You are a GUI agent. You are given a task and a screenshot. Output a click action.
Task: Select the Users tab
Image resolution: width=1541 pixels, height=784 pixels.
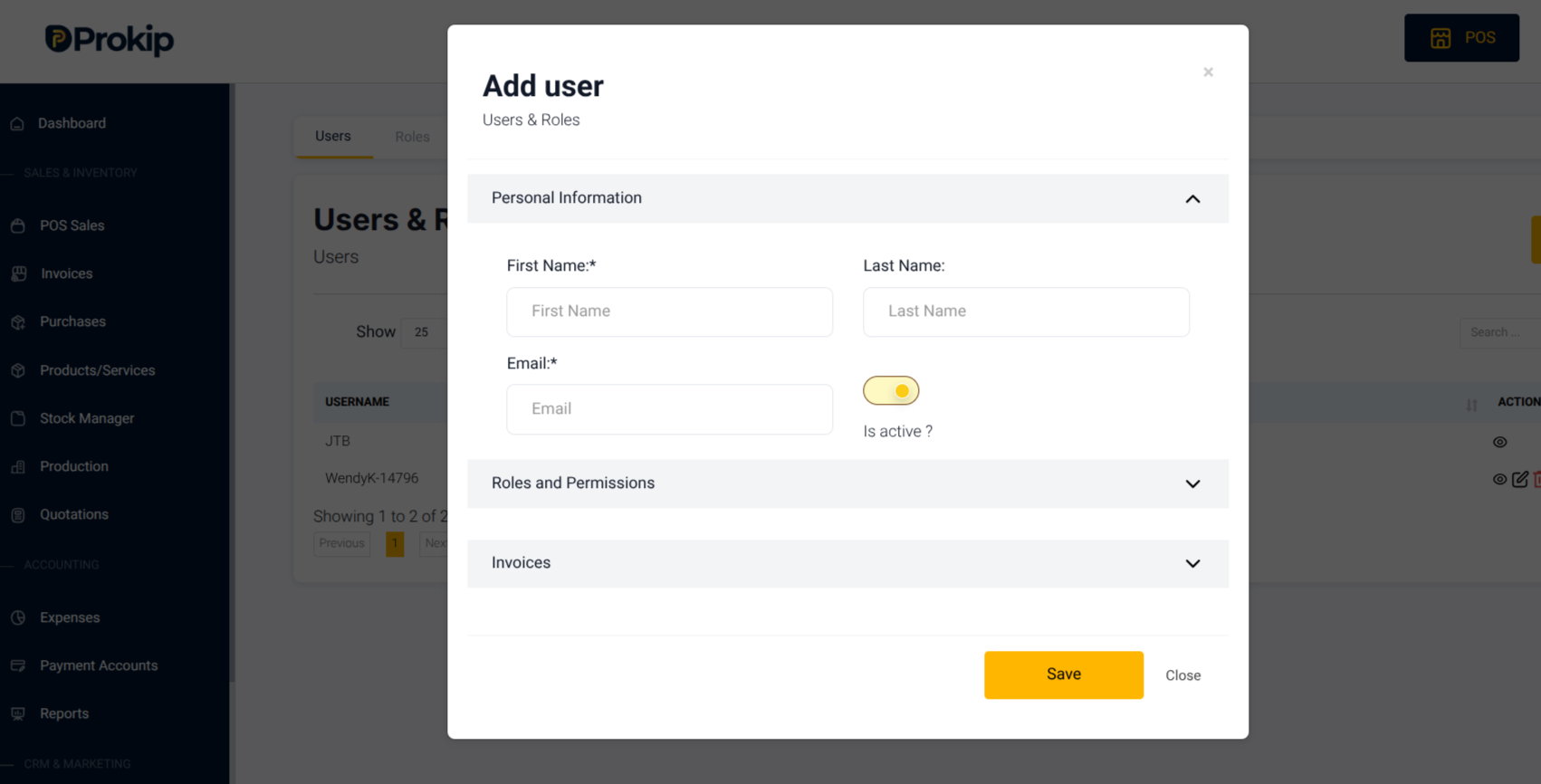pos(333,137)
